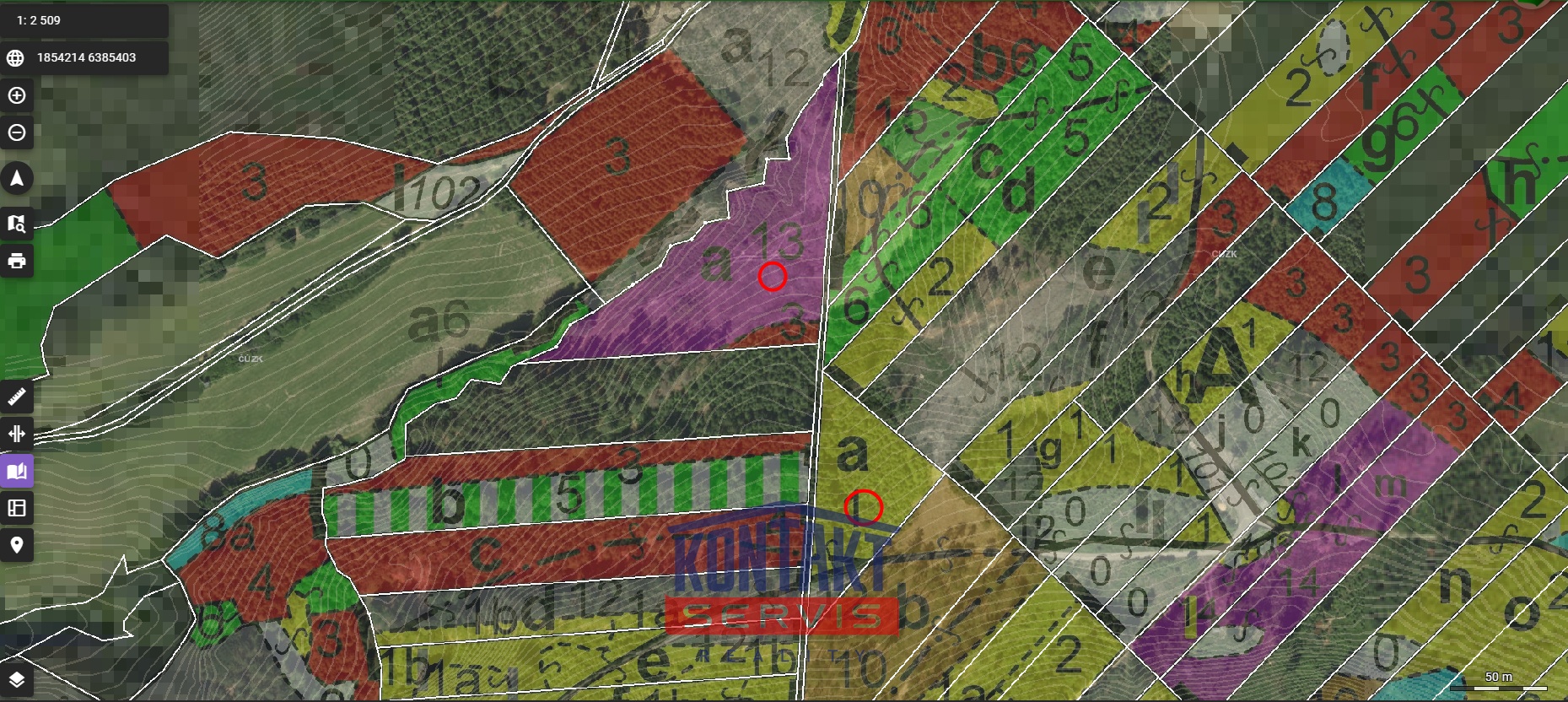Click the red circle in purple a13 parcel

pyautogui.click(x=772, y=277)
